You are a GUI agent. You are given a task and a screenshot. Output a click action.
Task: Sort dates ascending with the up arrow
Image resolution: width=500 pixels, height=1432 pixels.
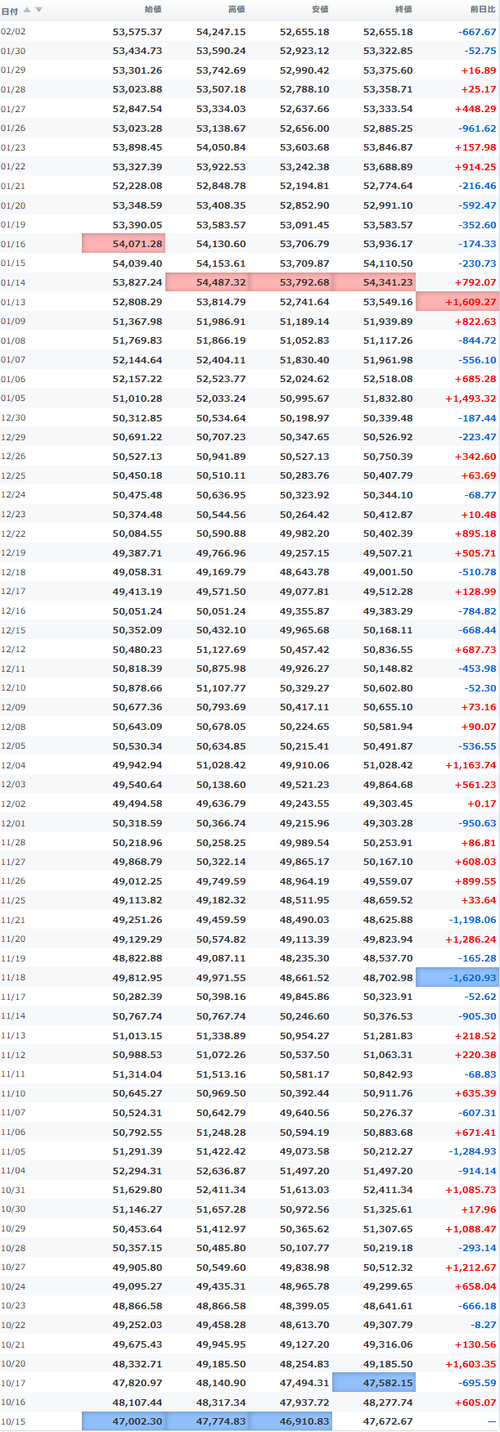click(27, 10)
